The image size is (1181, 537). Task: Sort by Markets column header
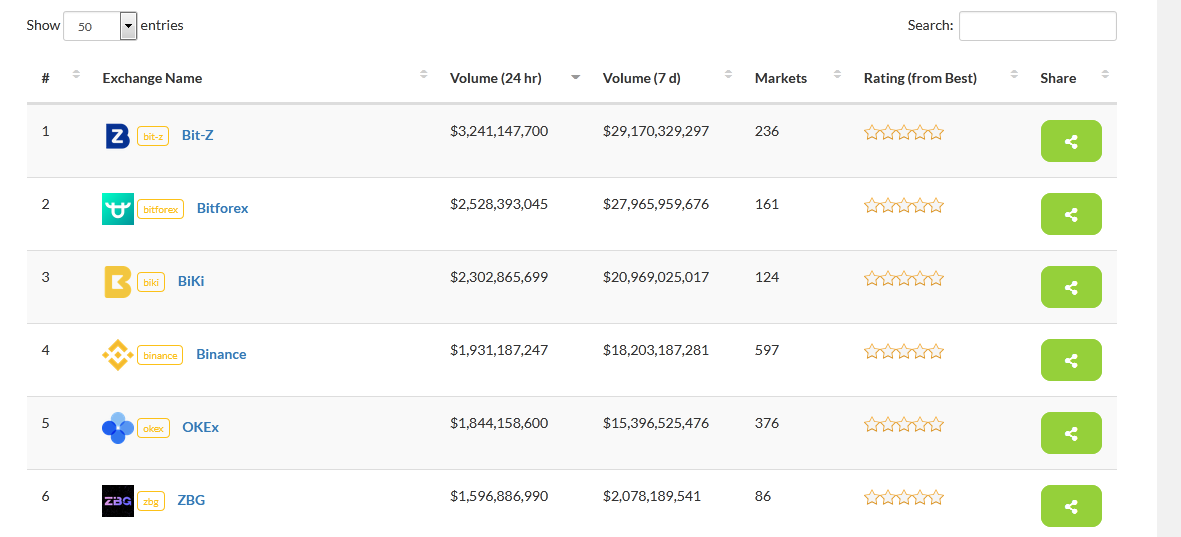coord(780,78)
